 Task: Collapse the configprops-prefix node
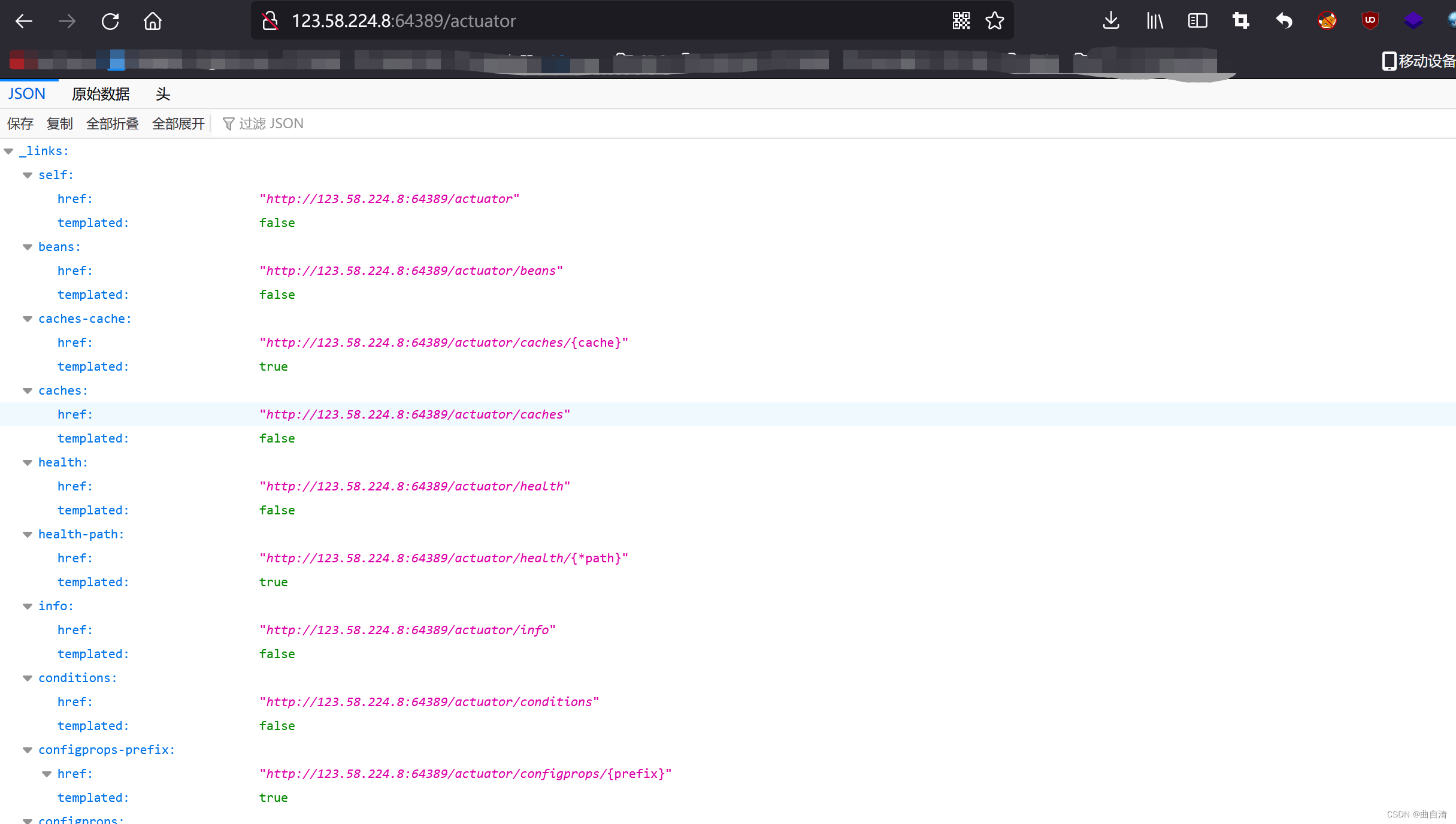(28, 750)
